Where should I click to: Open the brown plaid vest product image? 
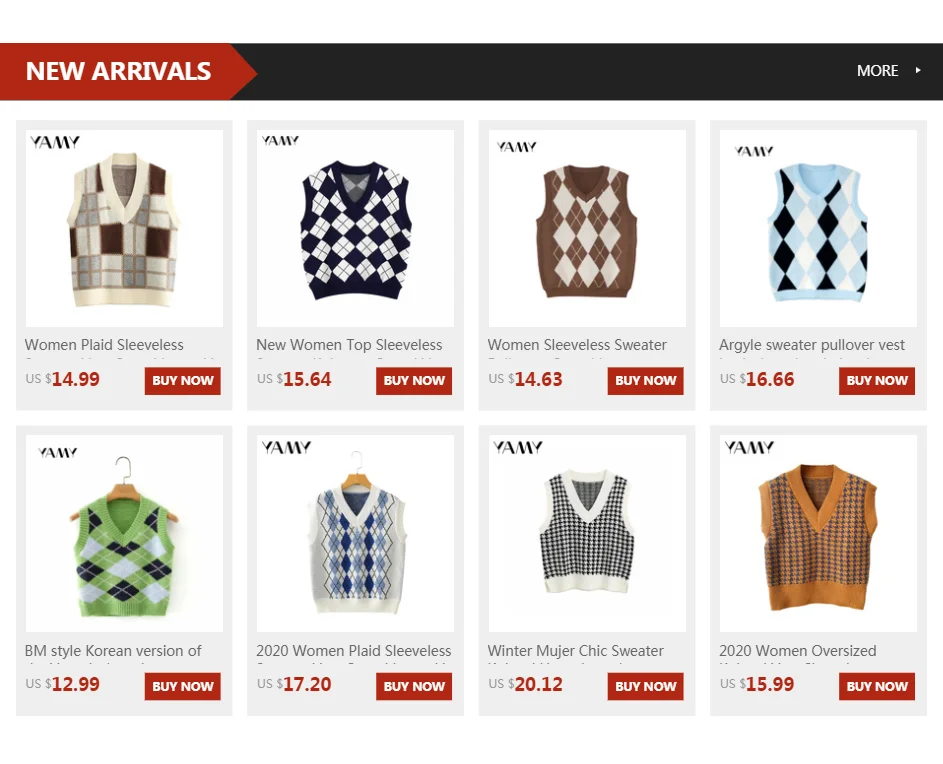point(124,229)
